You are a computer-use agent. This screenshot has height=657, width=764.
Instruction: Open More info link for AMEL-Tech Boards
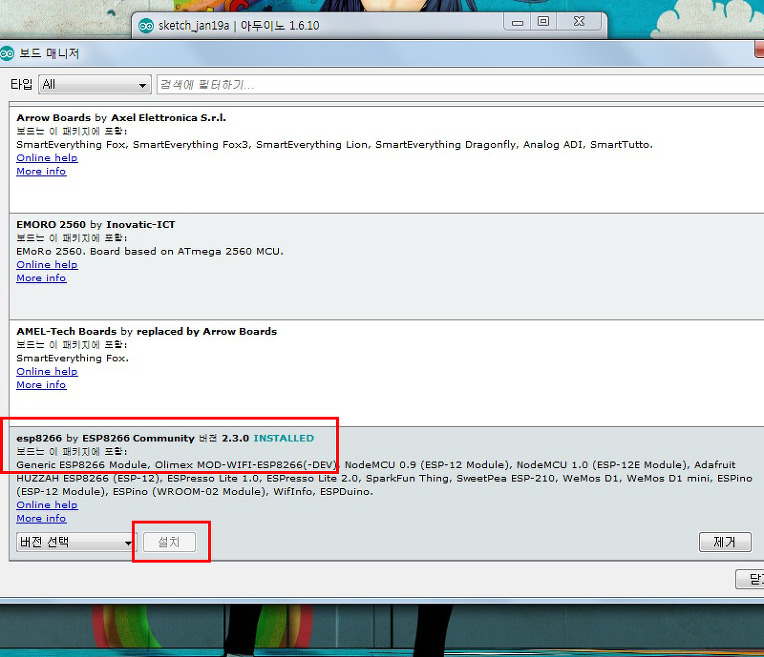41,385
